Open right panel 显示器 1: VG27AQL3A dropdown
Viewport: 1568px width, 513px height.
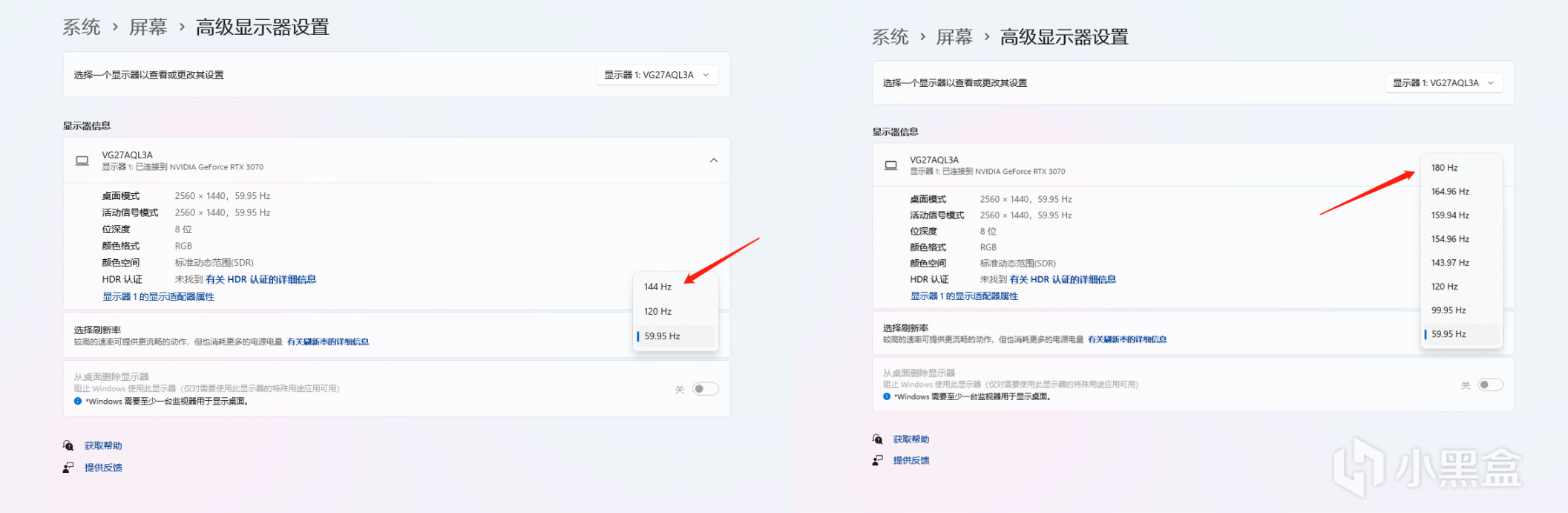(1444, 82)
